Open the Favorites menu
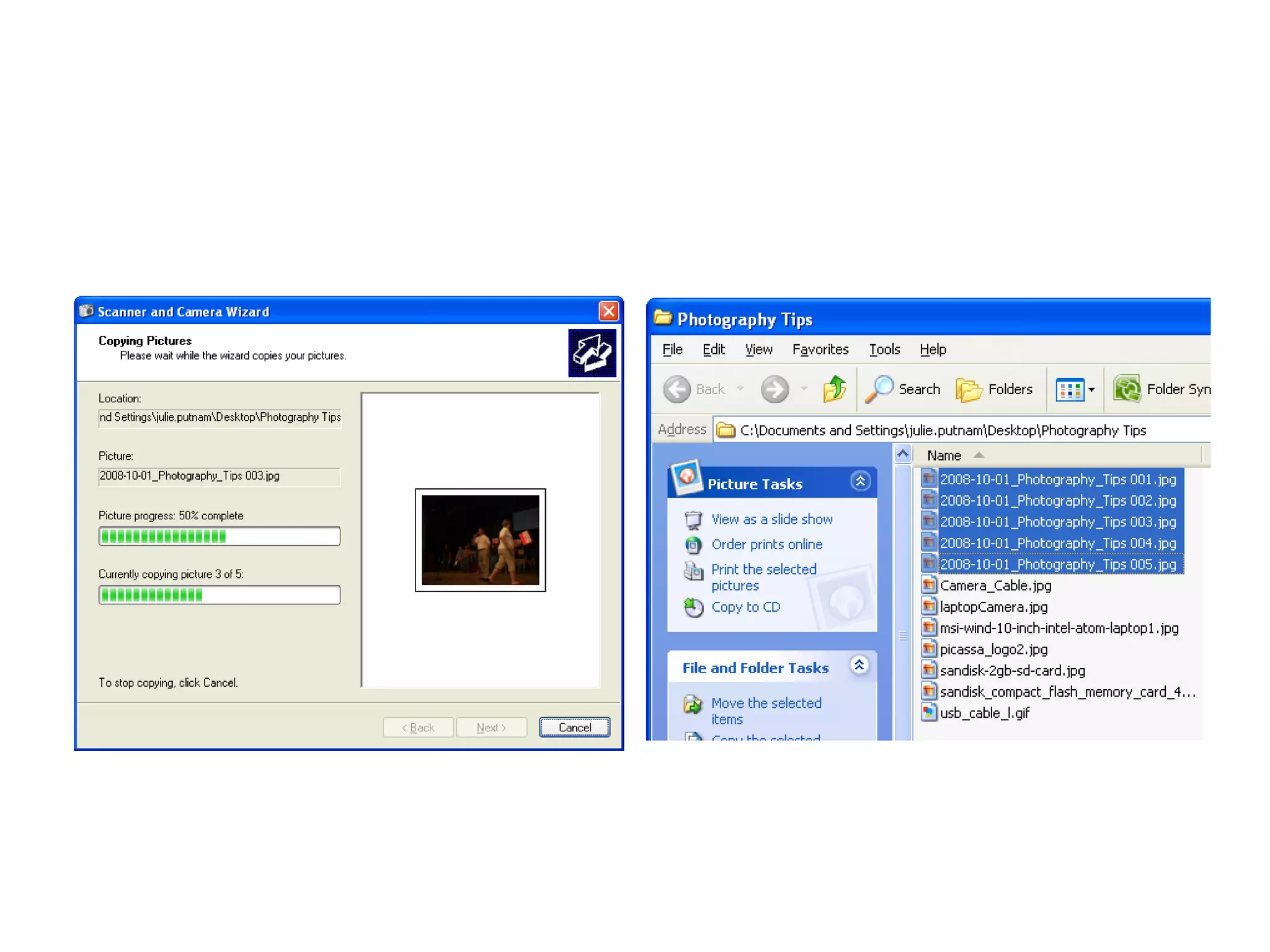The height and width of the screenshot is (952, 1270). [x=820, y=350]
